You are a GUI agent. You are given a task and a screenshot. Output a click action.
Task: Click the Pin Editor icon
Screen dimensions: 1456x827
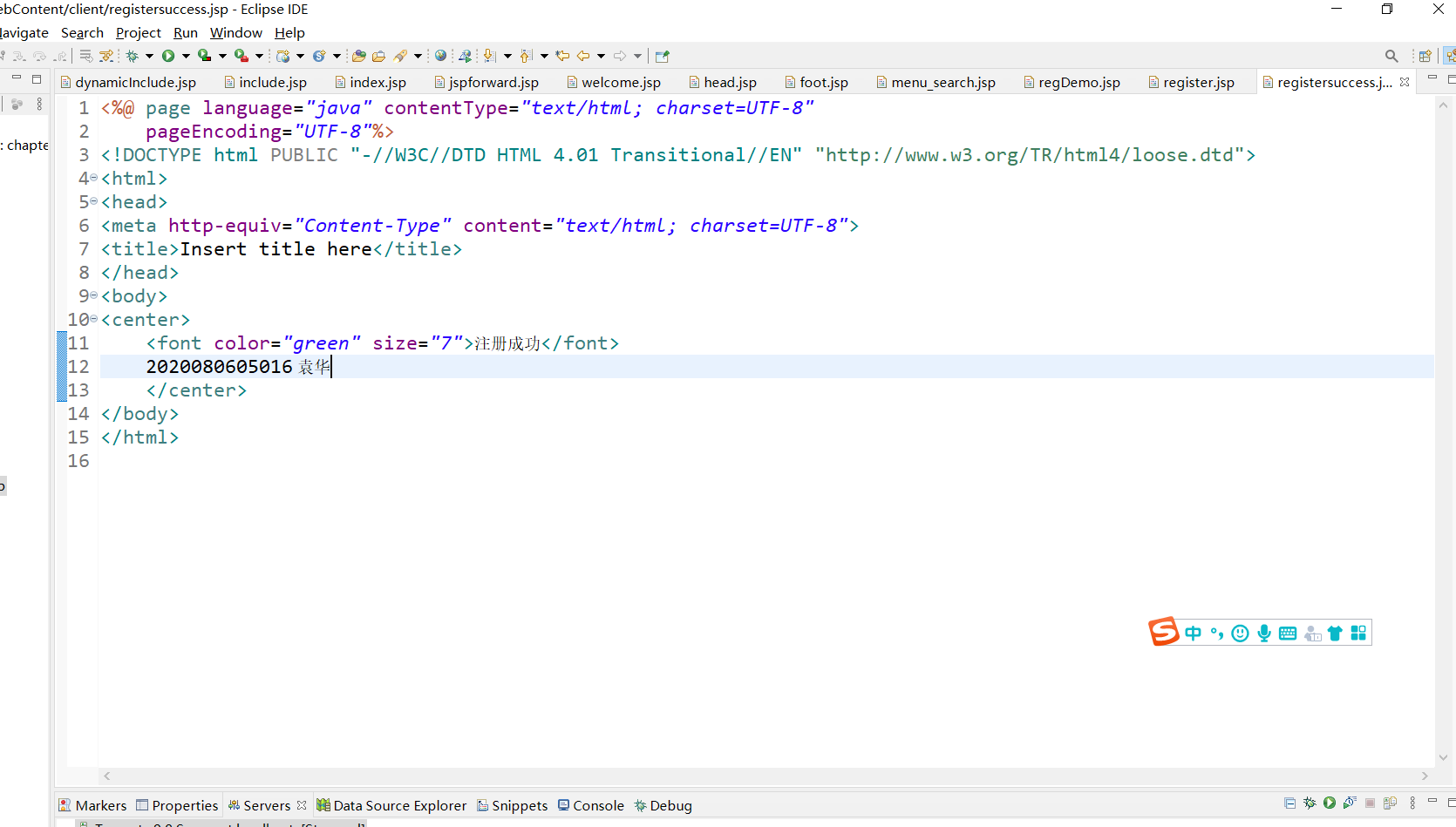pos(663,56)
